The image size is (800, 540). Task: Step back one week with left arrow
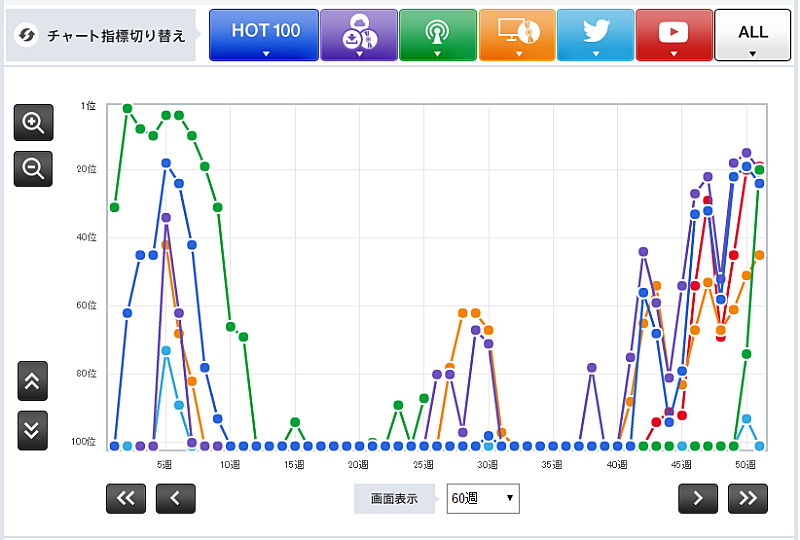coord(175,497)
